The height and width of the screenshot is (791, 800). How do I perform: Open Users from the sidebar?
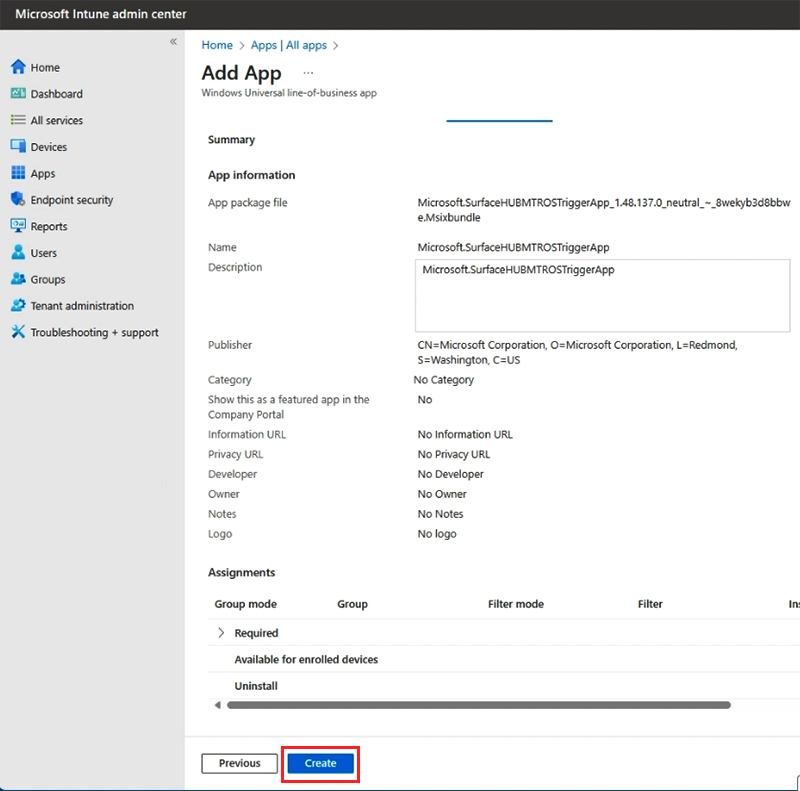pos(43,253)
